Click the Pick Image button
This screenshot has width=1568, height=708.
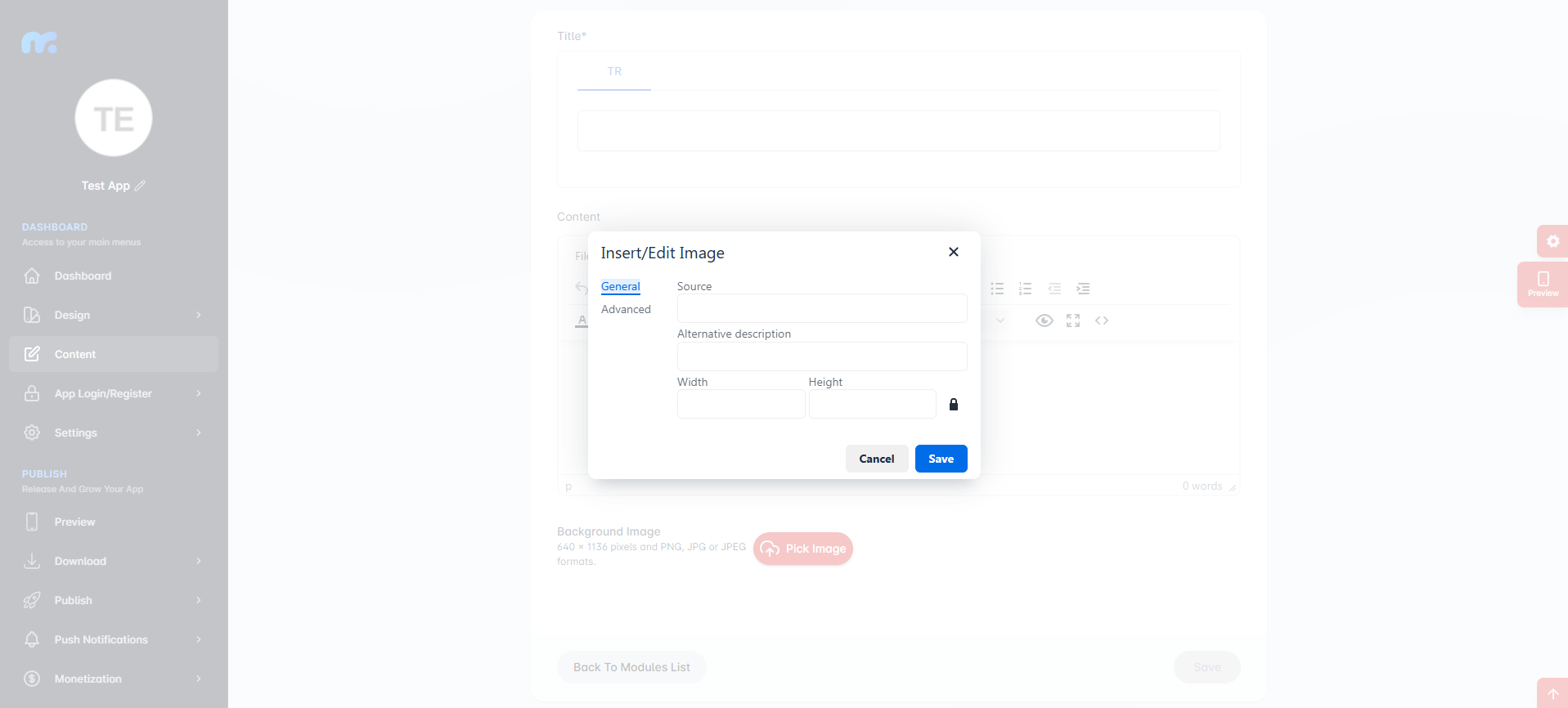[x=803, y=549]
